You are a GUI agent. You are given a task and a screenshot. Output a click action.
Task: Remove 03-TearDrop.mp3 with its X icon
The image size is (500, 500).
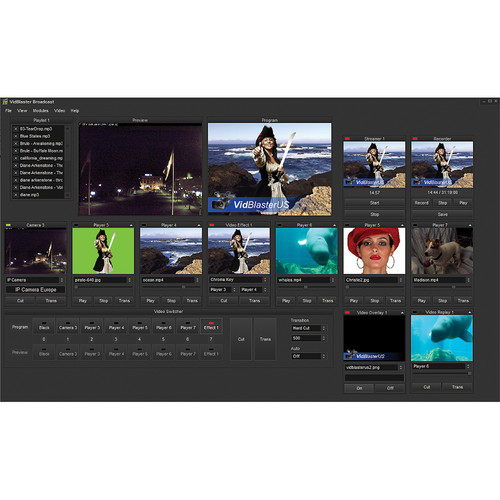coord(15,129)
